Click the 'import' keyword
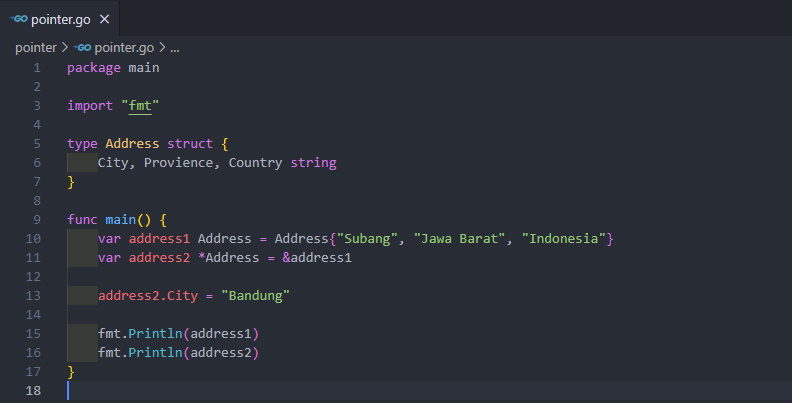Image resolution: width=792 pixels, height=403 pixels. coord(90,106)
